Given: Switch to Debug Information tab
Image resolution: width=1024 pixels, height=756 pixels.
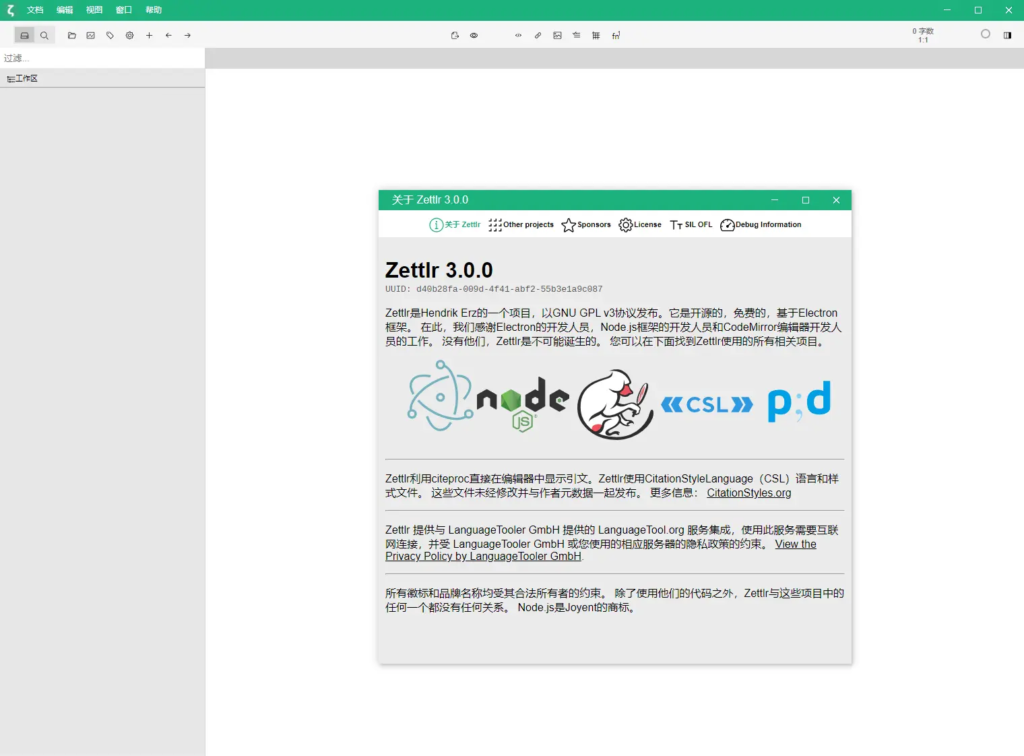Looking at the screenshot, I should 761,225.
